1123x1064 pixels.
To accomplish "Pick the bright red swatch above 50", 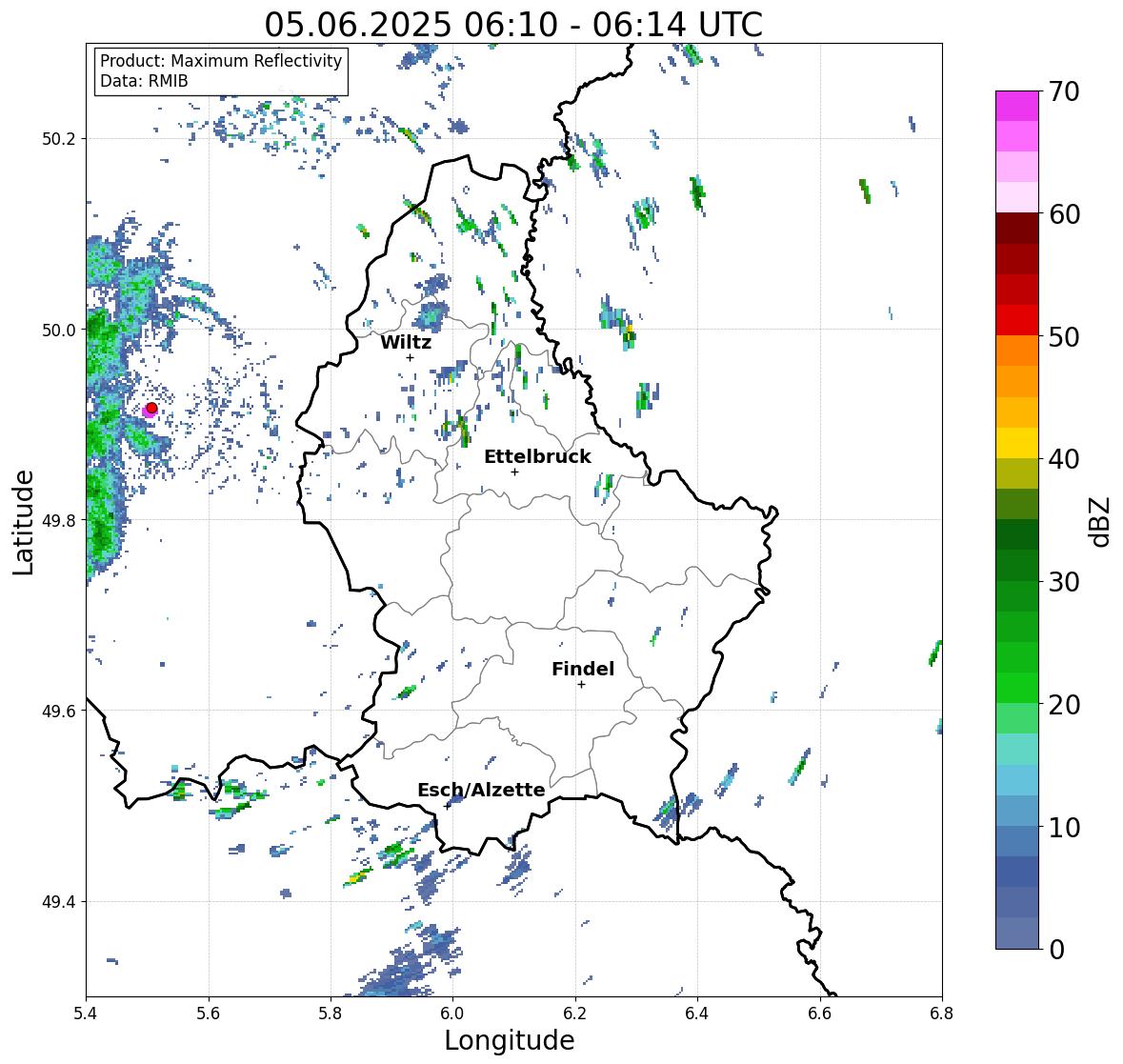I will 1017,320.
